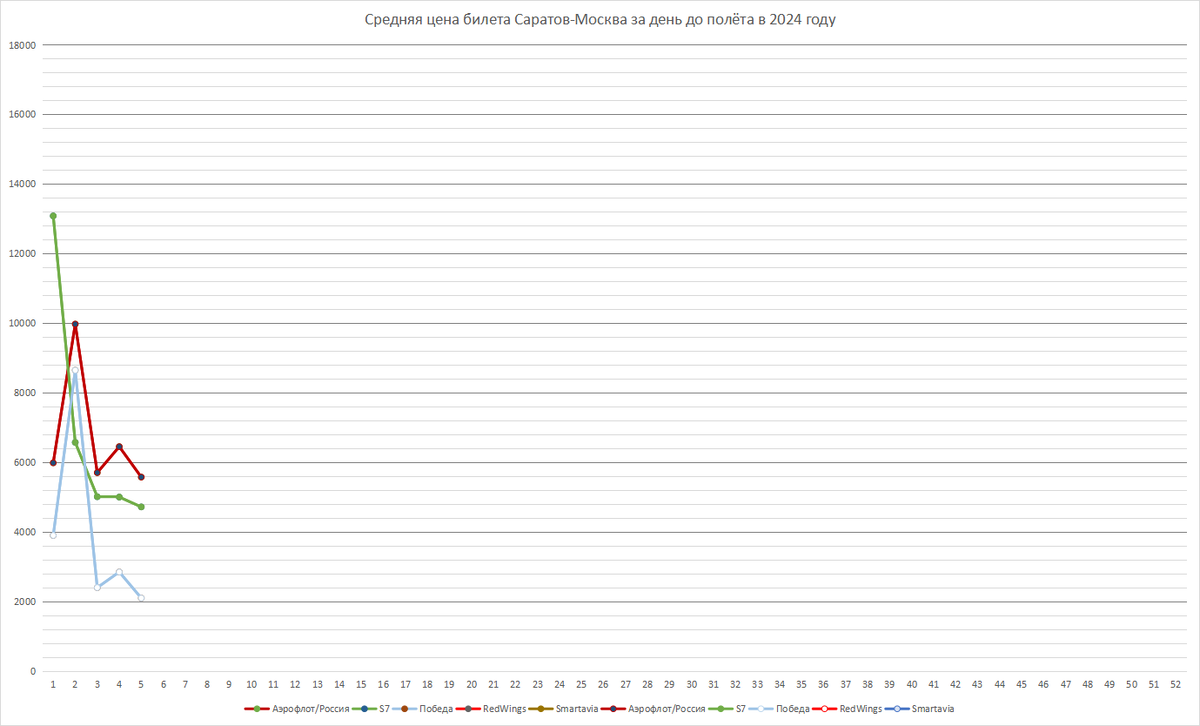
Task: Click the Победа legend entry with brown marker
Action: click(424, 709)
